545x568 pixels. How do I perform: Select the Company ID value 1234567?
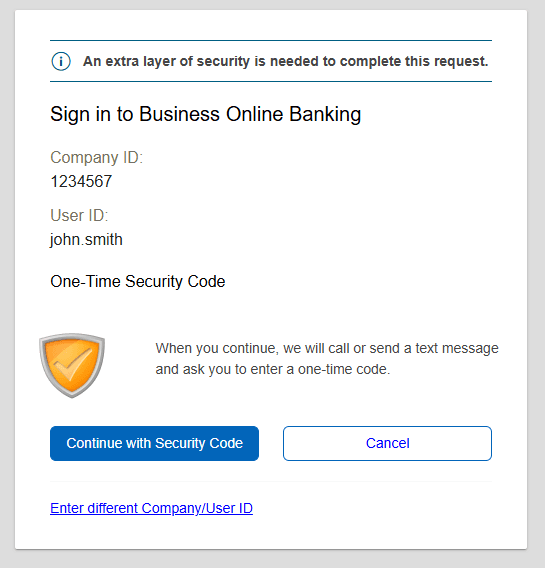click(x=81, y=181)
